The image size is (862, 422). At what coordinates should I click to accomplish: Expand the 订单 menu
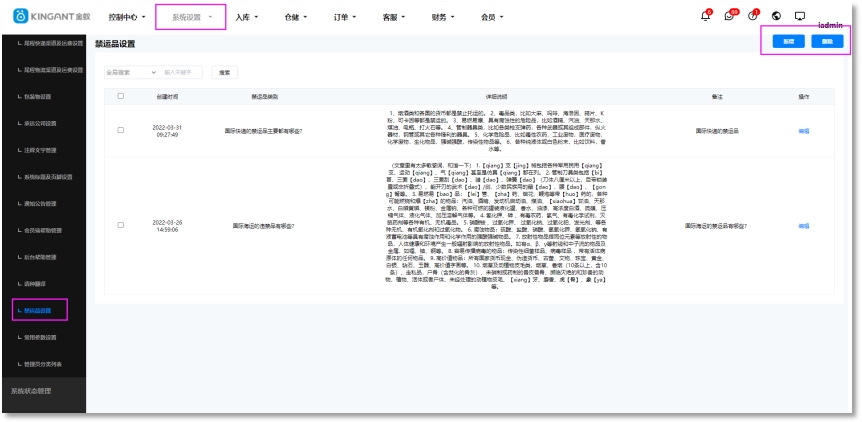coord(345,17)
